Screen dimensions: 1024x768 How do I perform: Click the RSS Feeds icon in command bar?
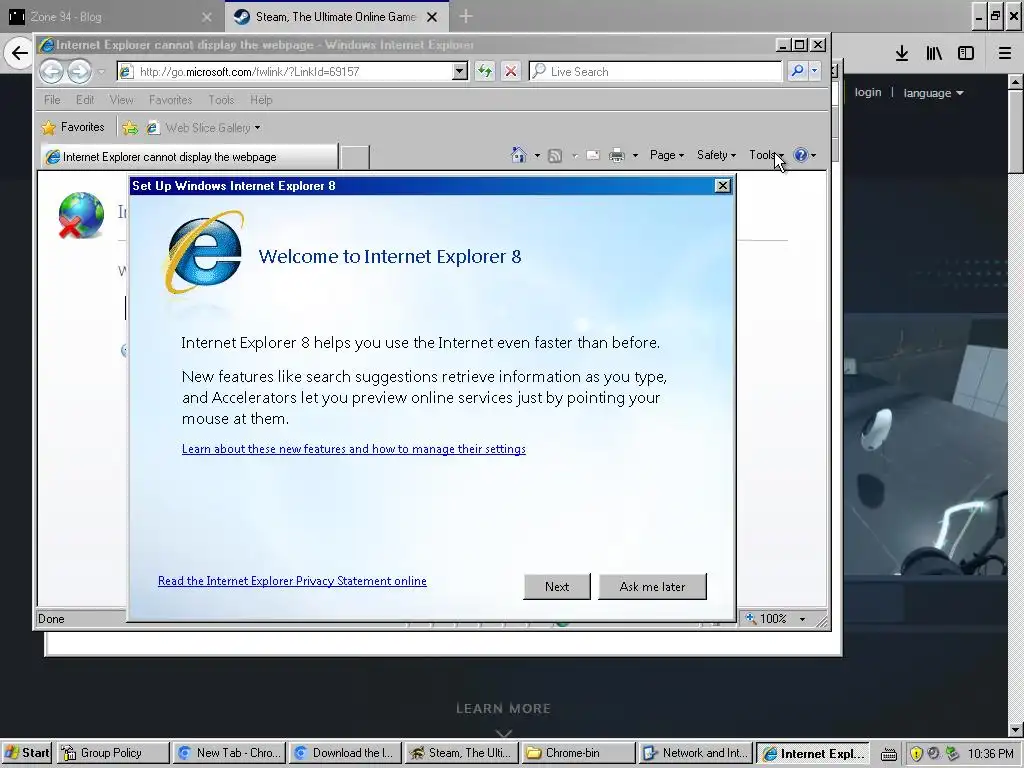tap(555, 155)
